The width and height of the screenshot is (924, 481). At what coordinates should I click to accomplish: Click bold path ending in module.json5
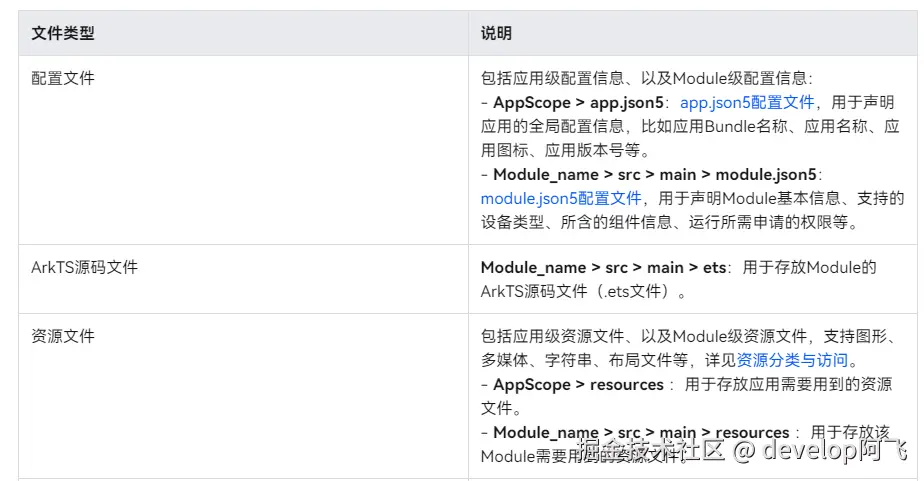pyautogui.click(x=655, y=174)
